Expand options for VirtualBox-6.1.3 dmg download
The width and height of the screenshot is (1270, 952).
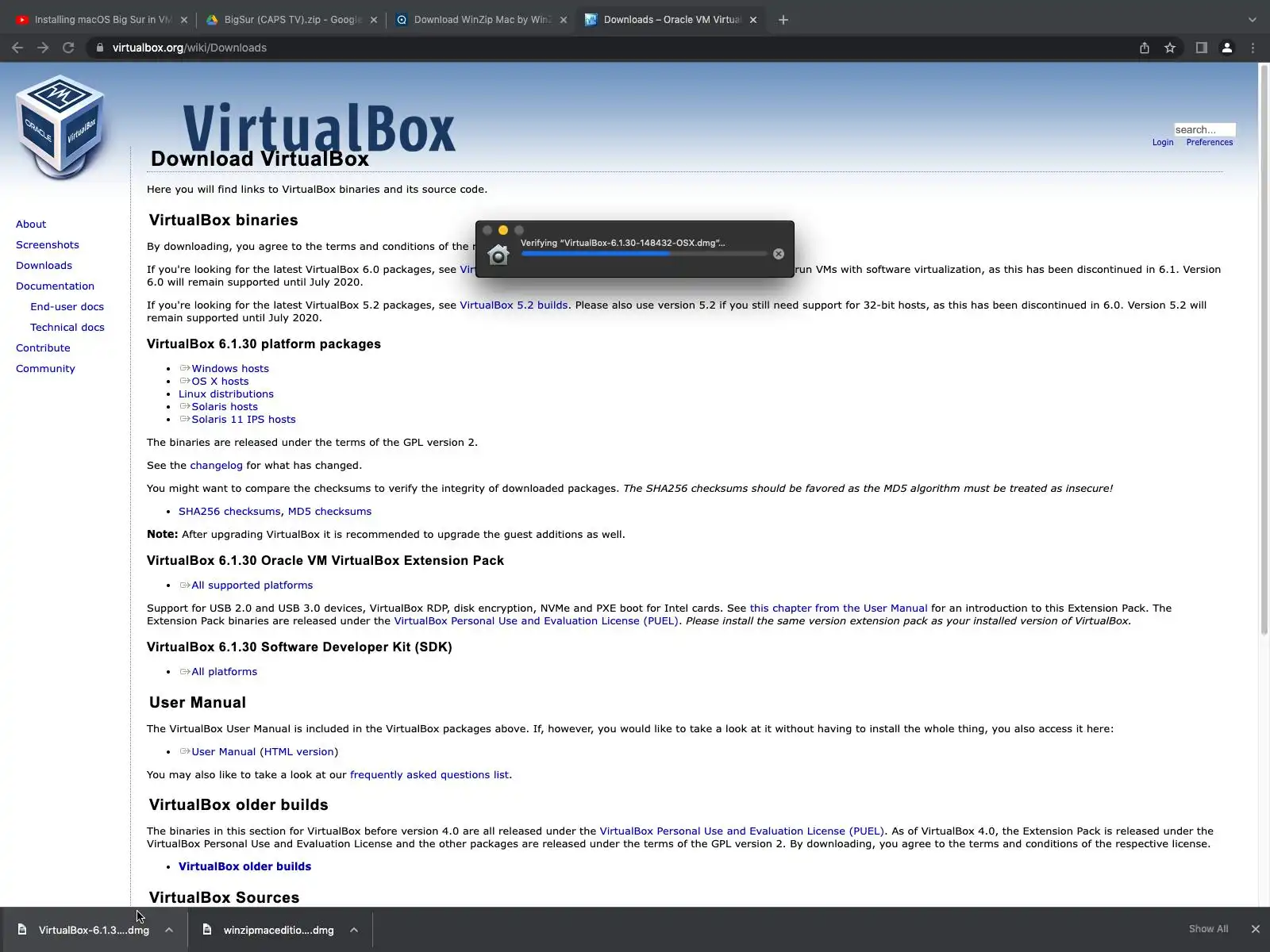point(169,930)
